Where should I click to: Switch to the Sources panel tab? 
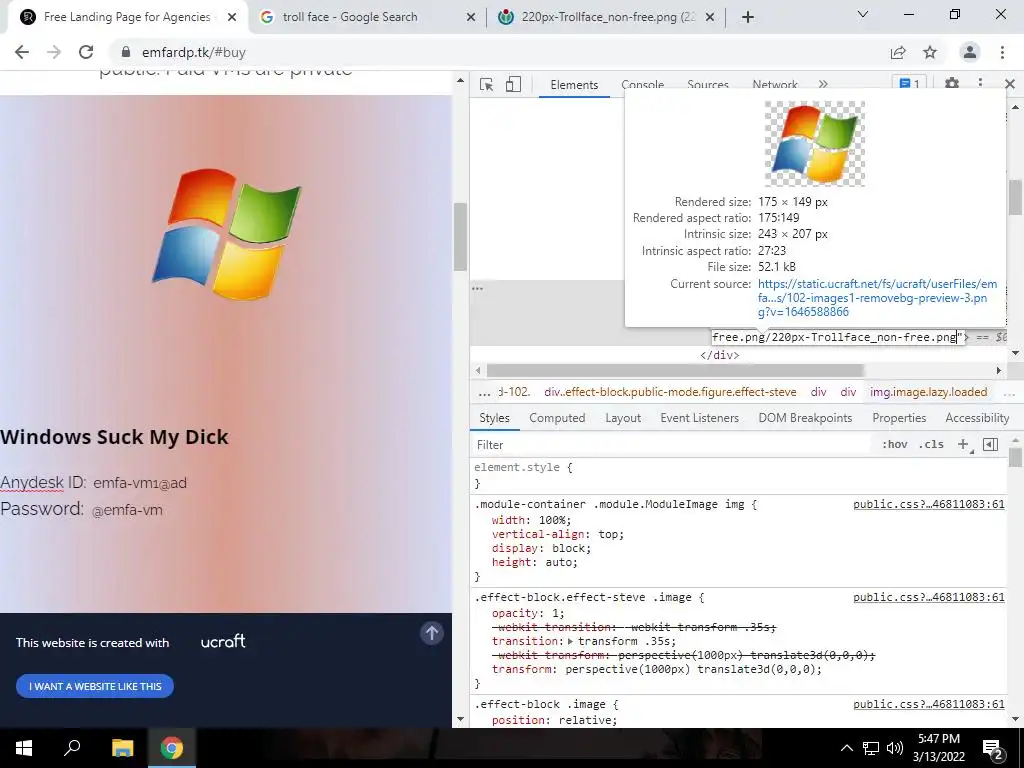click(x=707, y=85)
